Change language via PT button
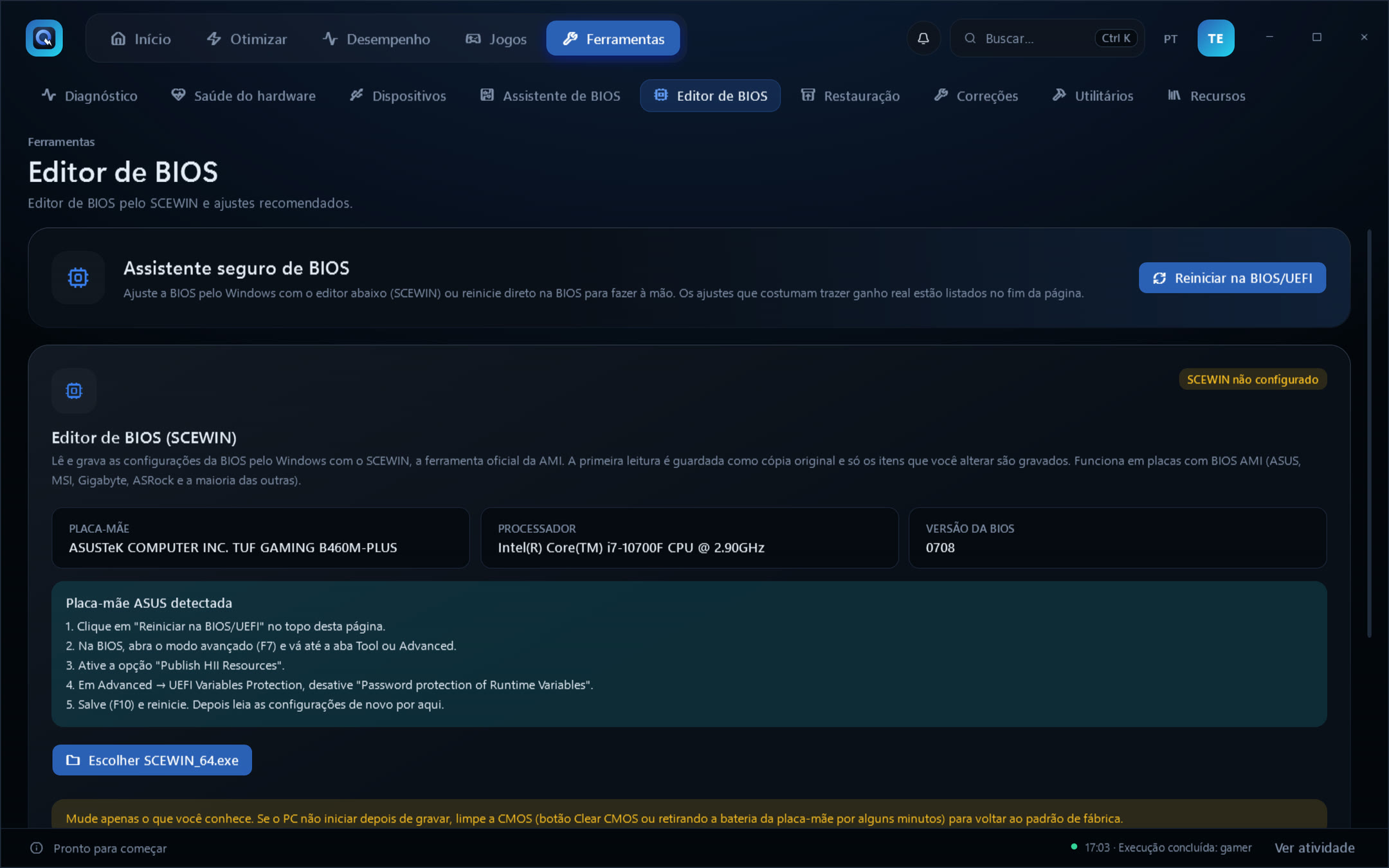Screen dimensions: 1389x868 (x=1170, y=39)
